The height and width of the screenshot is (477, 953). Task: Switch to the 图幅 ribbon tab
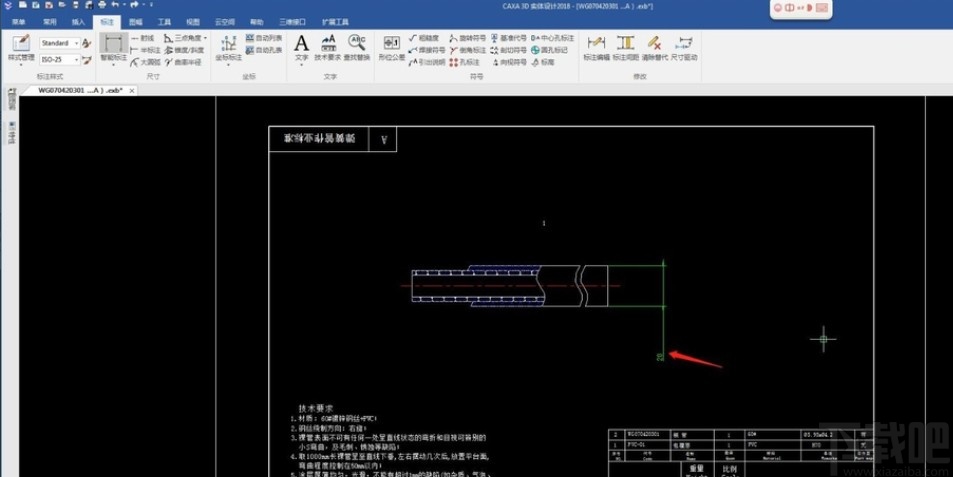(136, 22)
